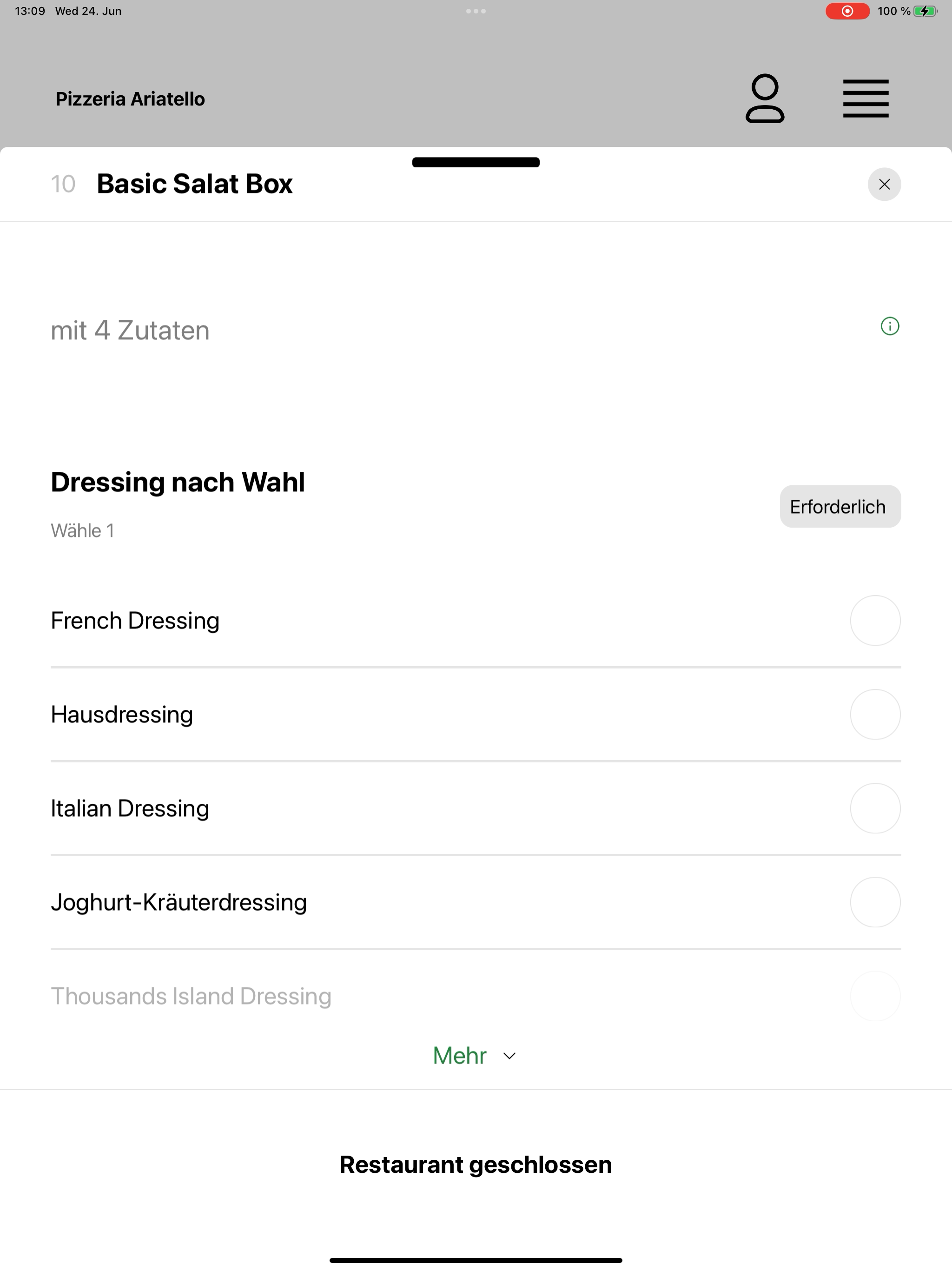Choose Thousands Island Dressing option
Image resolution: width=952 pixels, height=1270 pixels.
476,996
